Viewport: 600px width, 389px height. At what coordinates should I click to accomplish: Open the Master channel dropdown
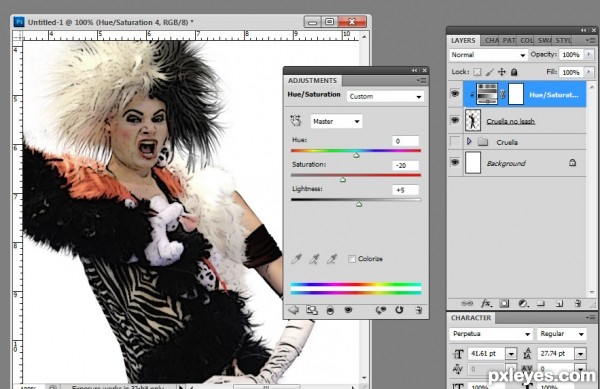pyautogui.click(x=336, y=121)
